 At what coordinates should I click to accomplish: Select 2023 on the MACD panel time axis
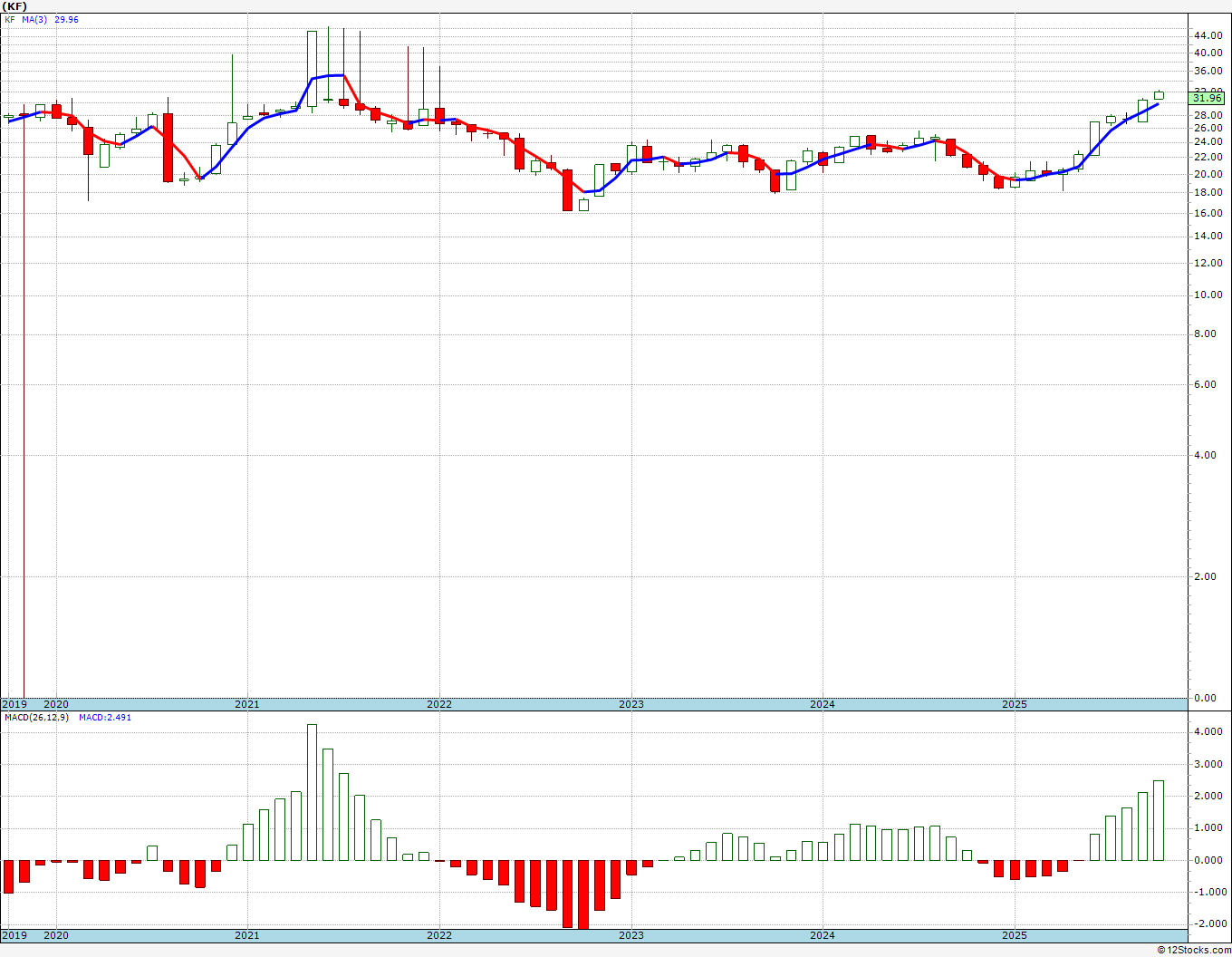click(x=631, y=935)
